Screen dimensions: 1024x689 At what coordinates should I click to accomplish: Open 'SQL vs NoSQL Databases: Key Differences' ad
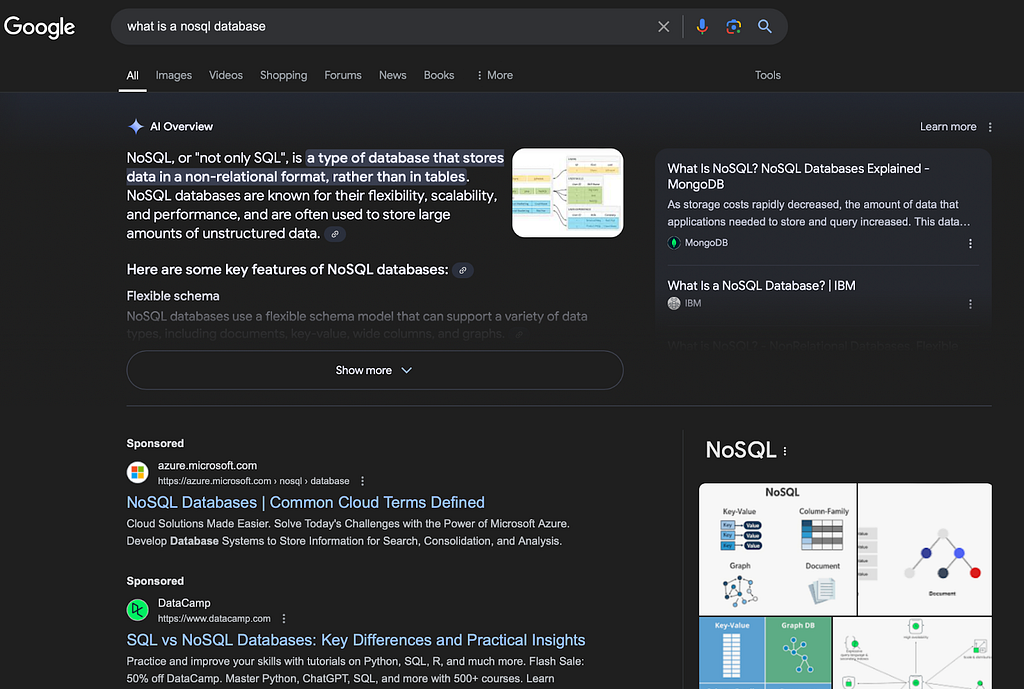click(x=356, y=641)
